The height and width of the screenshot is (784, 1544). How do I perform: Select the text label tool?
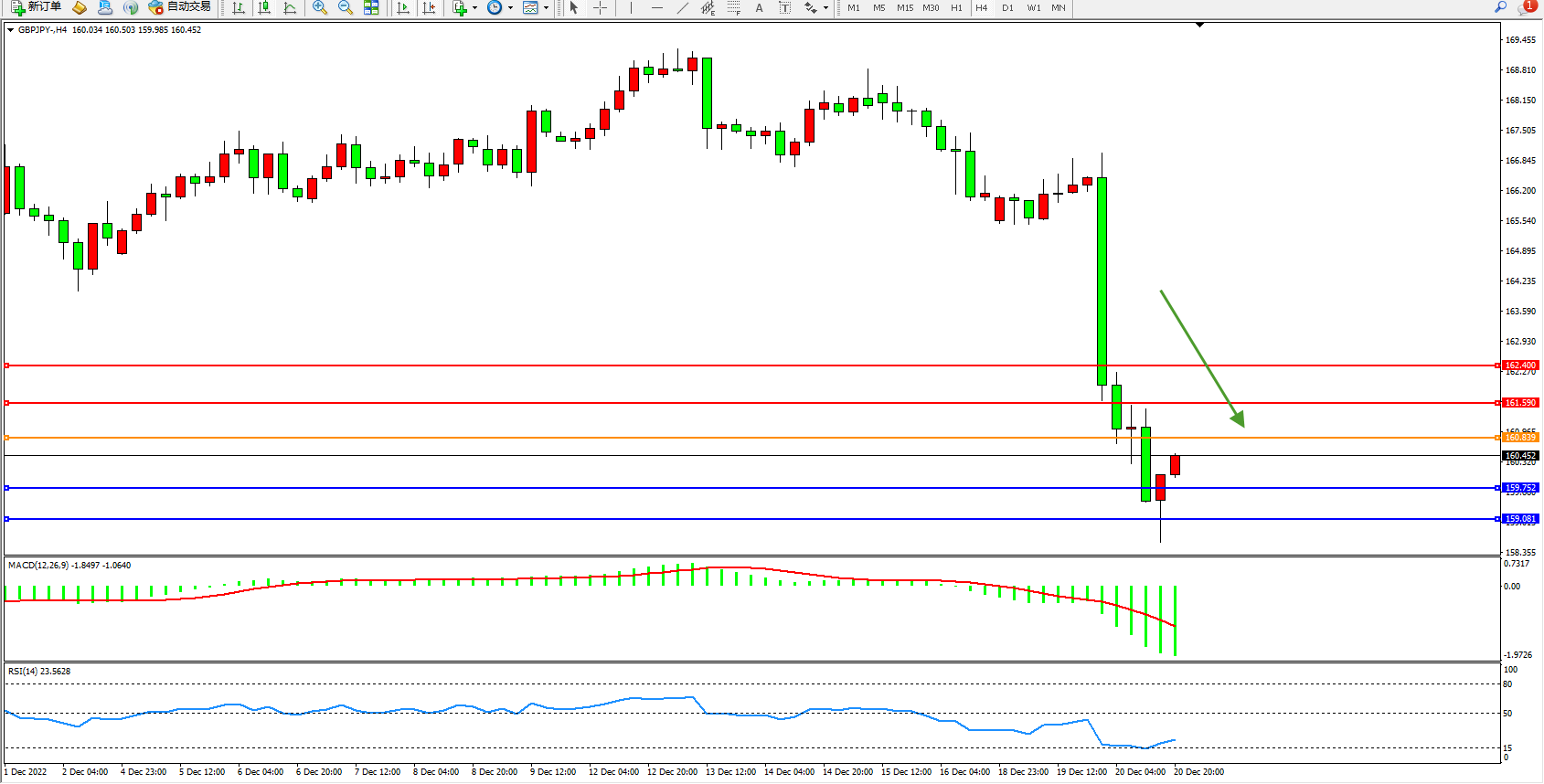[784, 7]
